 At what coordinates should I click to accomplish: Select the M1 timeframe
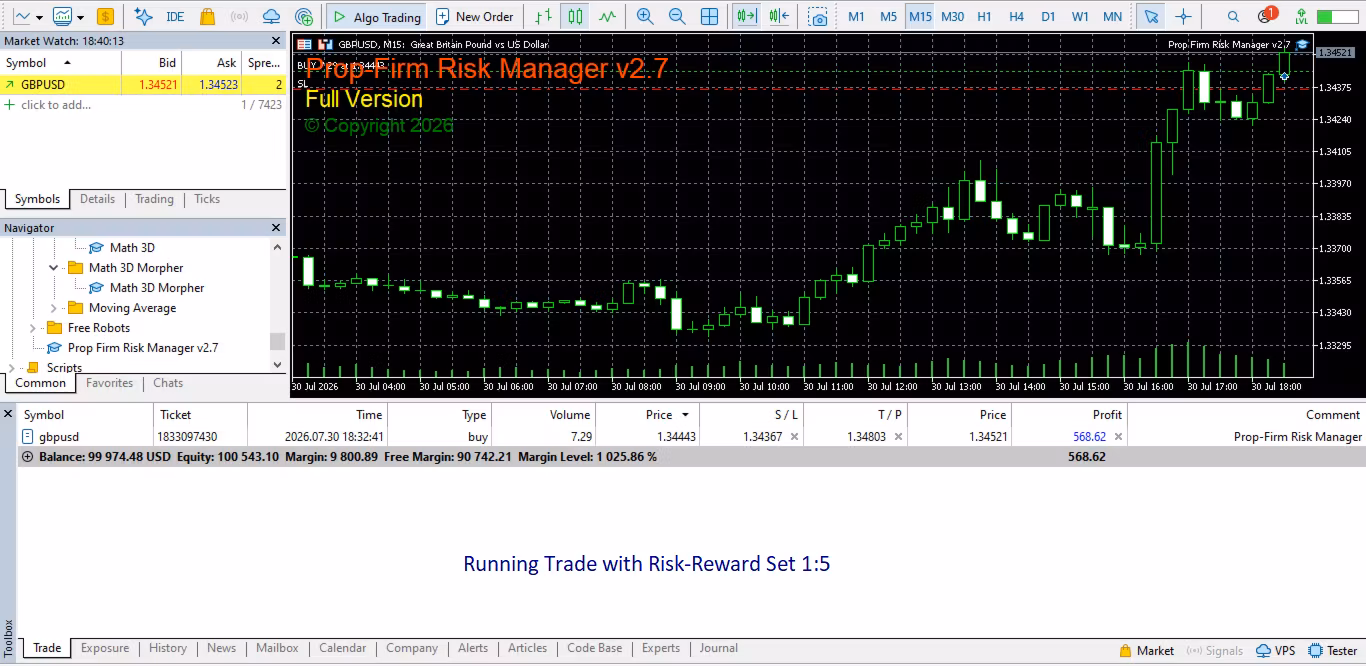(x=856, y=17)
